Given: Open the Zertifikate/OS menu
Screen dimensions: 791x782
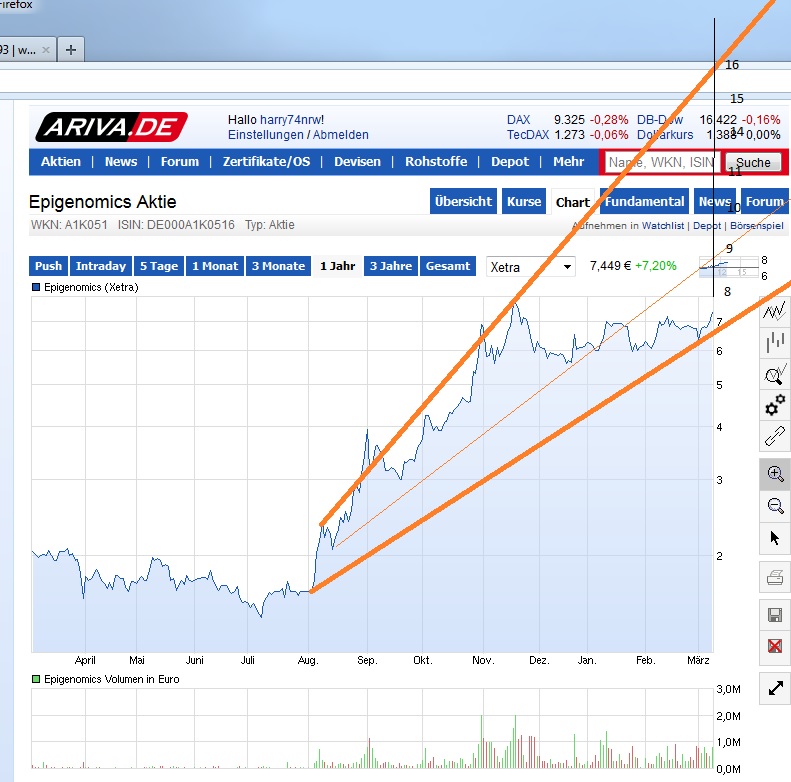Looking at the screenshot, I should click(266, 161).
